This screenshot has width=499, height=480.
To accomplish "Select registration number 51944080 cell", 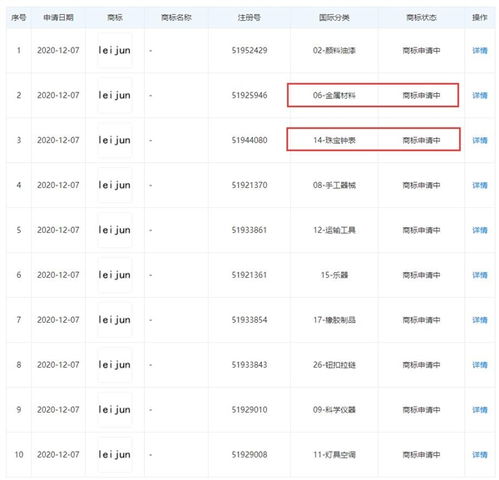I will [x=249, y=140].
